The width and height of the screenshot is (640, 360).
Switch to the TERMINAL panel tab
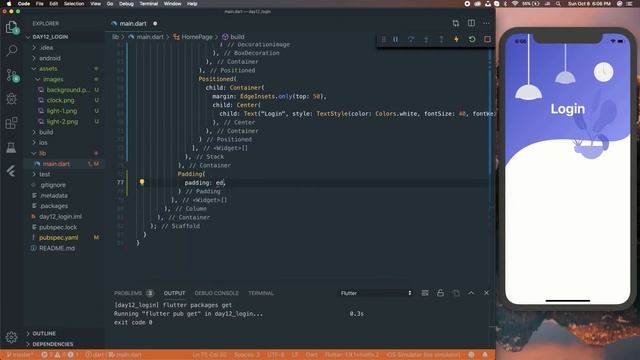261,293
